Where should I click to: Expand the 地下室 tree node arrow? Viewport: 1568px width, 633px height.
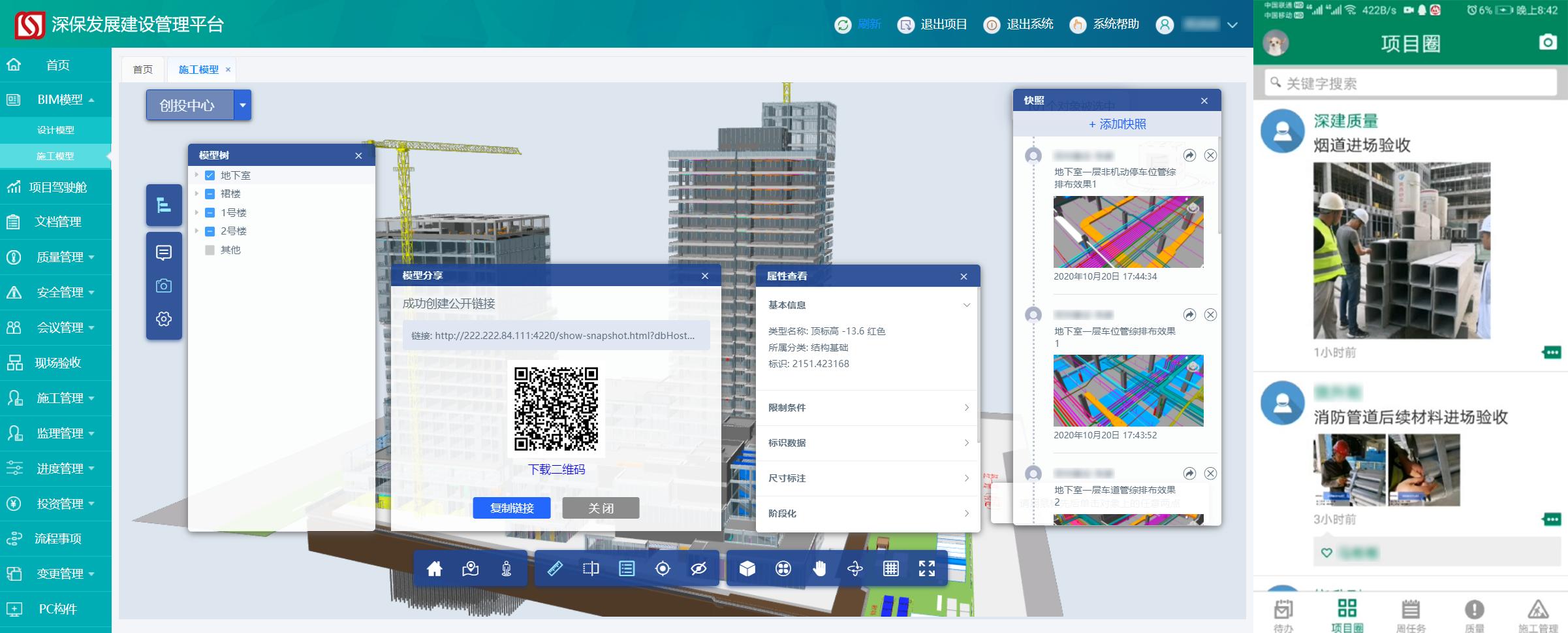pos(196,175)
